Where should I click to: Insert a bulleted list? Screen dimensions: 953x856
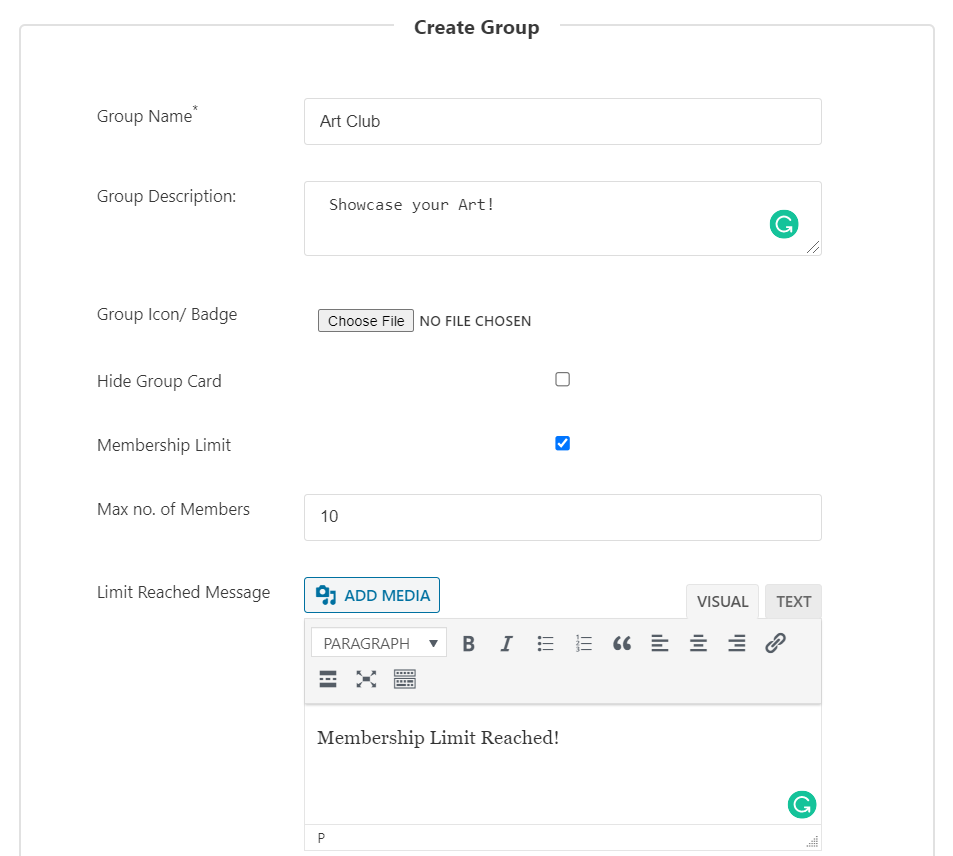point(545,643)
